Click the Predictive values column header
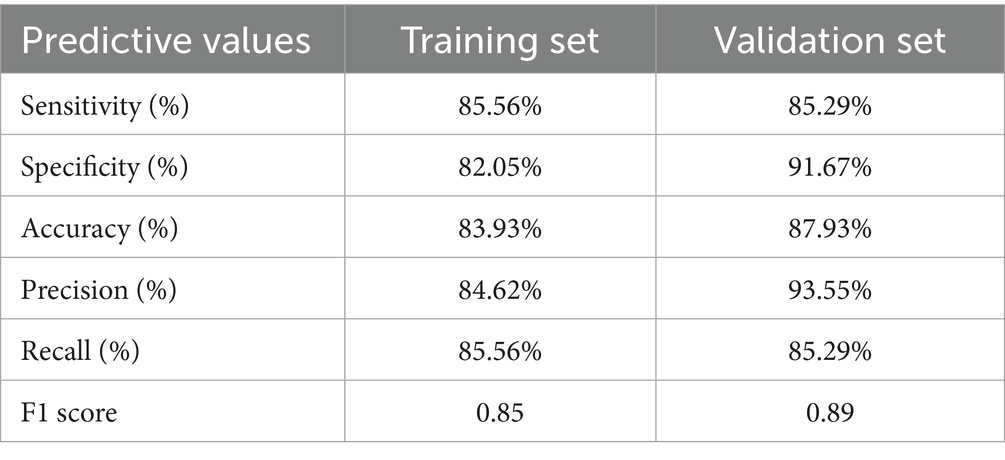Image resolution: width=1005 pixels, height=460 pixels. [x=168, y=42]
